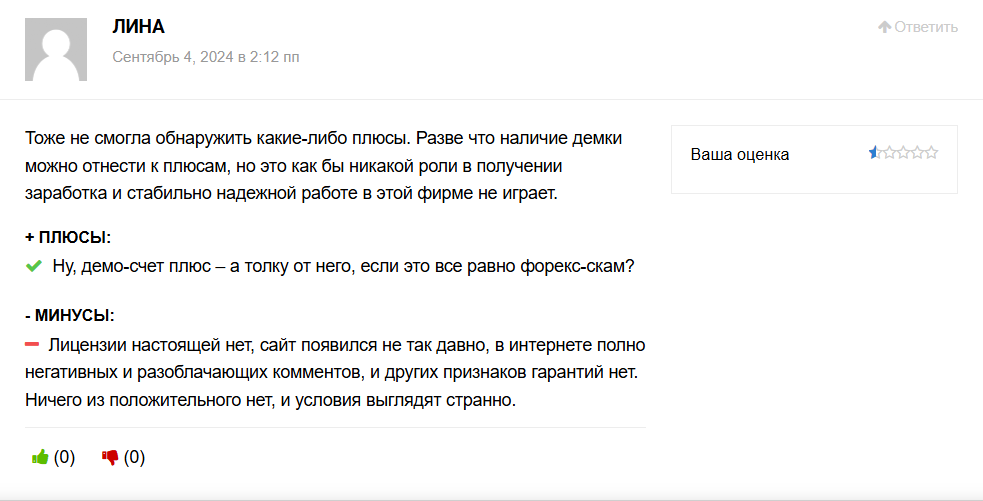Click the "- МИНУСЫ:" heading
983x501 pixels.
(x=70, y=315)
